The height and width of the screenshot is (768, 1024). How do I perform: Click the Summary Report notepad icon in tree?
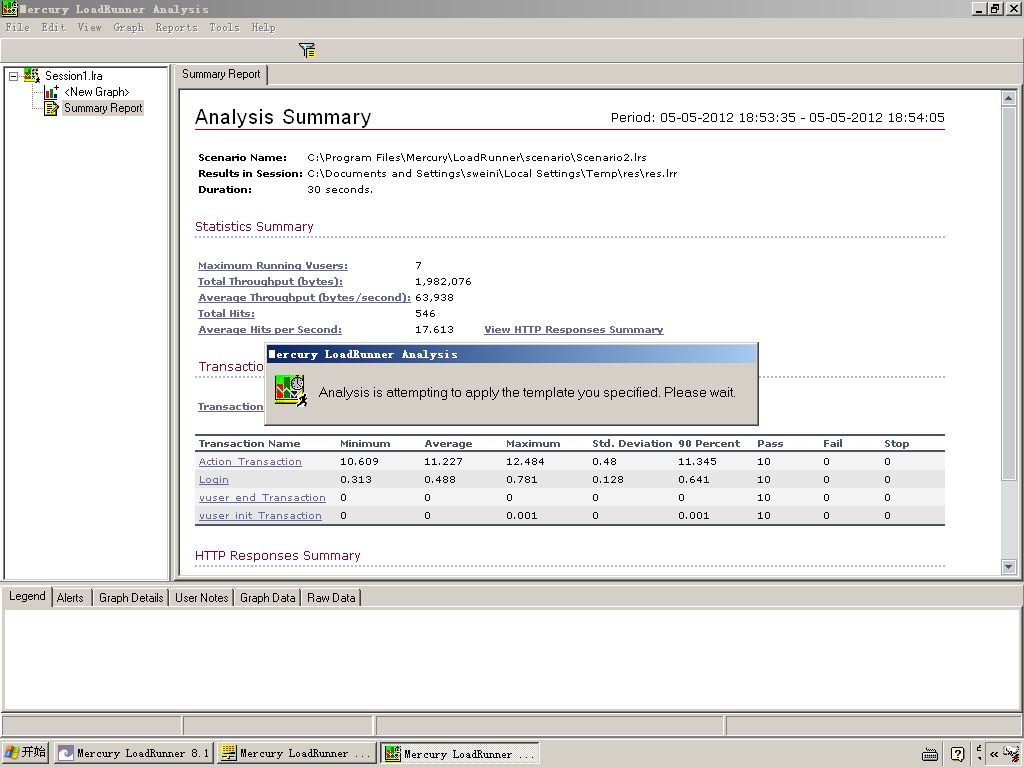pyautogui.click(x=51, y=108)
